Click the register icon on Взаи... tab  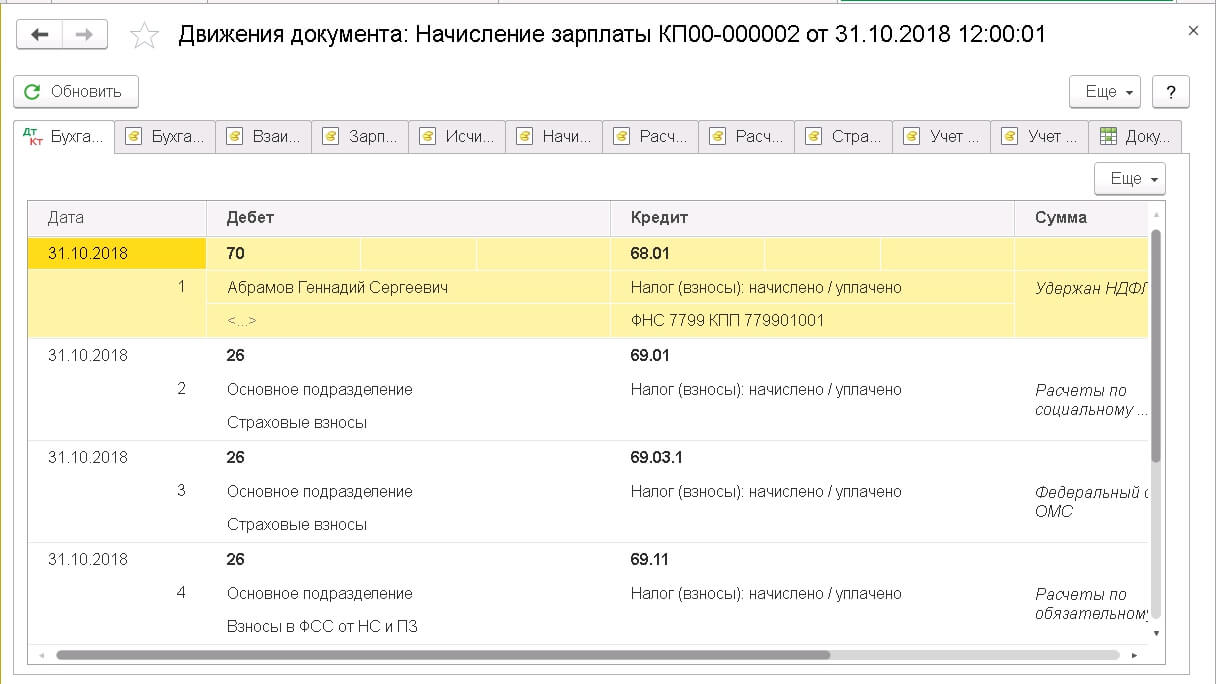pos(235,137)
